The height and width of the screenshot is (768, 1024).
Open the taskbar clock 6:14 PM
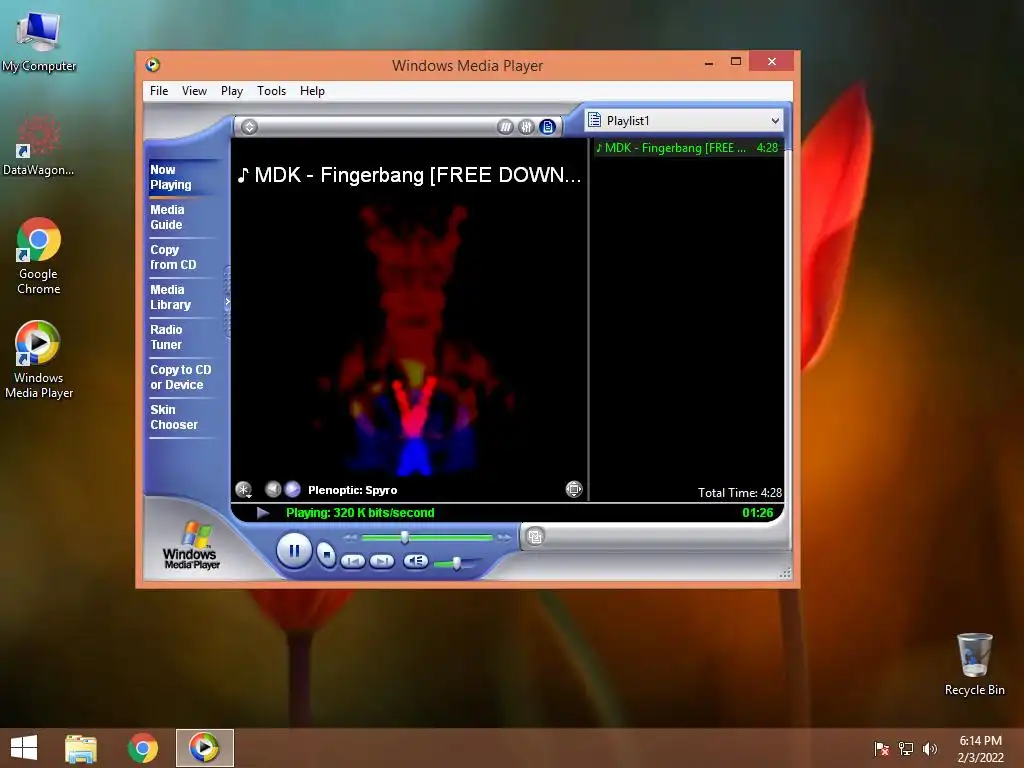(x=980, y=748)
